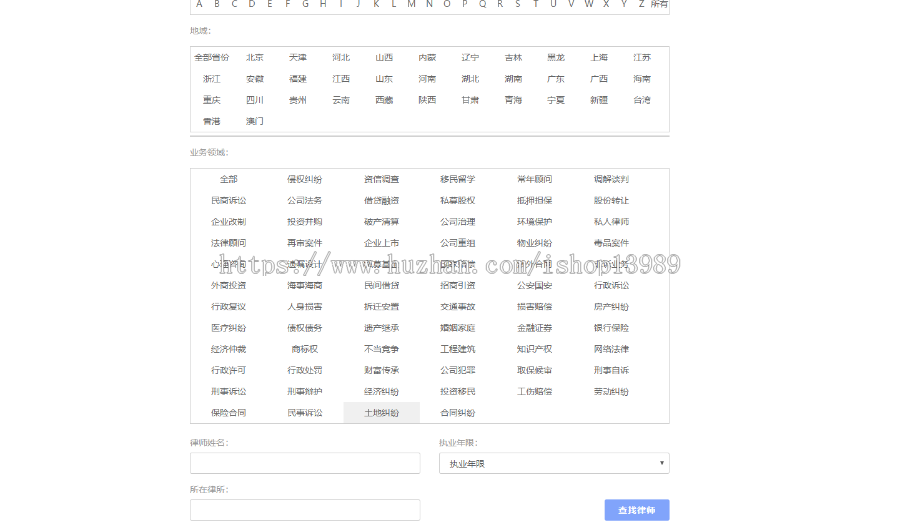The image size is (900, 525).
Task: Select 劳动纠纷 field
Action: tap(611, 391)
